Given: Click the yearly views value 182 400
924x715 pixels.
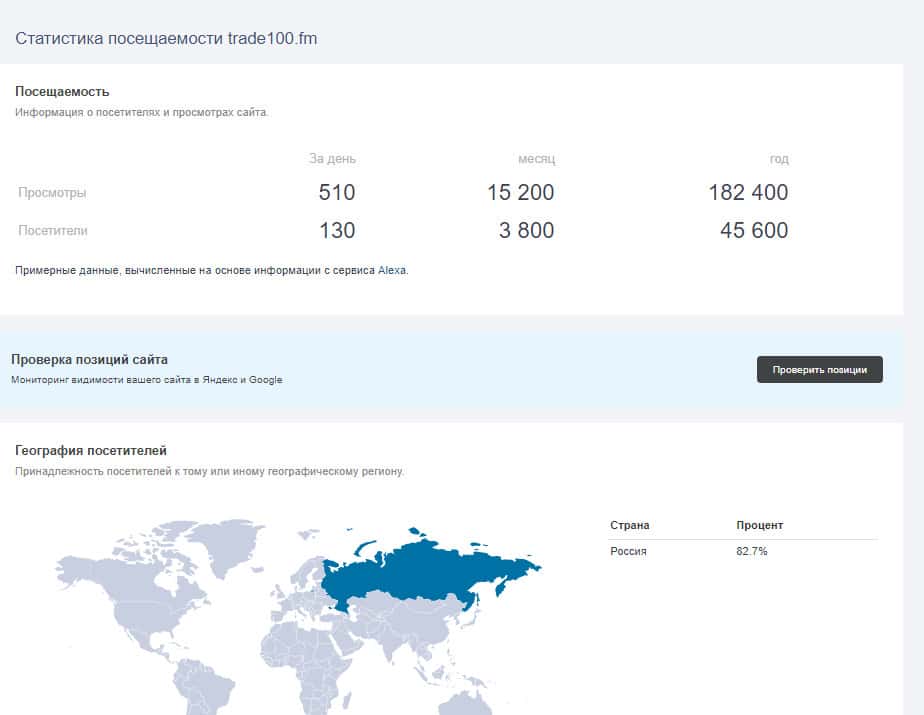Looking at the screenshot, I should [748, 192].
